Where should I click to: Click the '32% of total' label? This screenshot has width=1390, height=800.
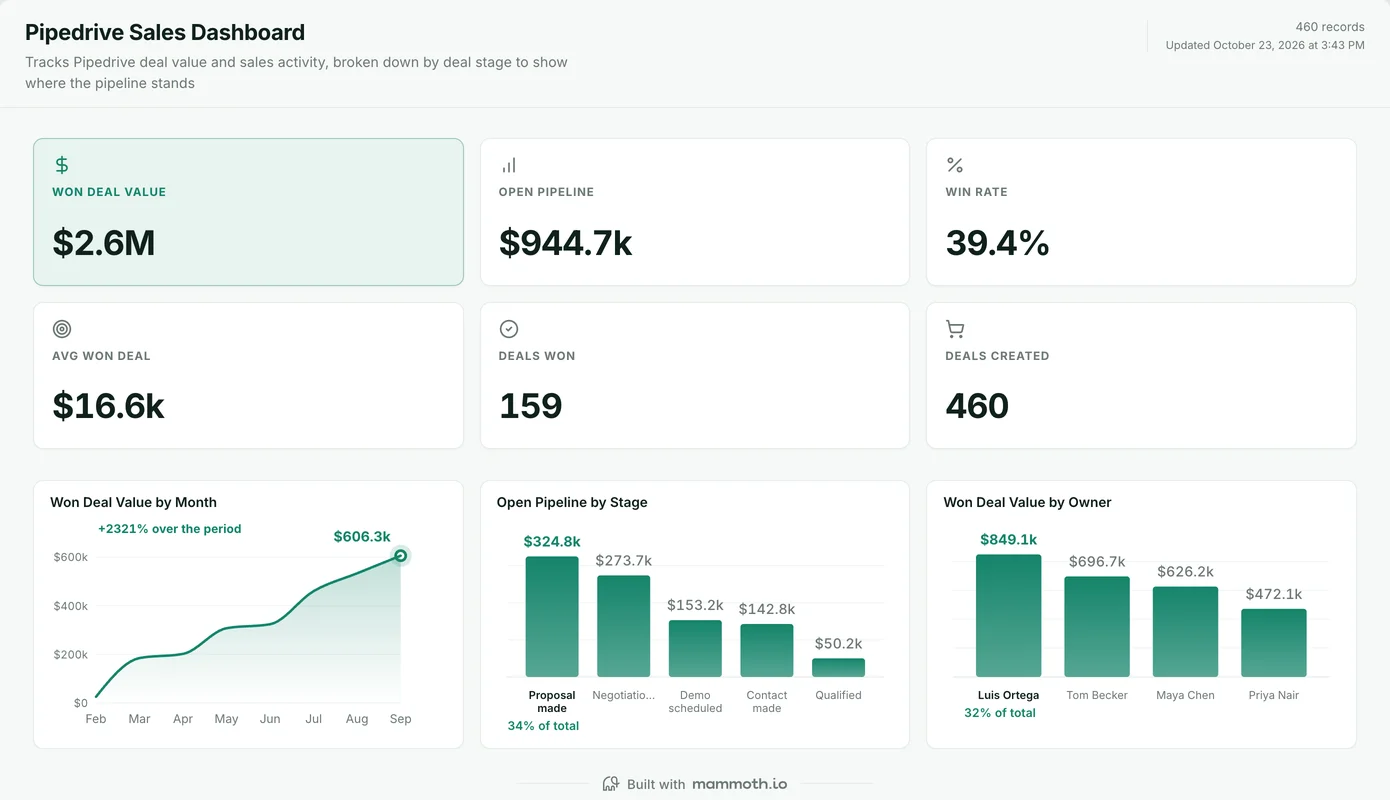[1000, 713]
